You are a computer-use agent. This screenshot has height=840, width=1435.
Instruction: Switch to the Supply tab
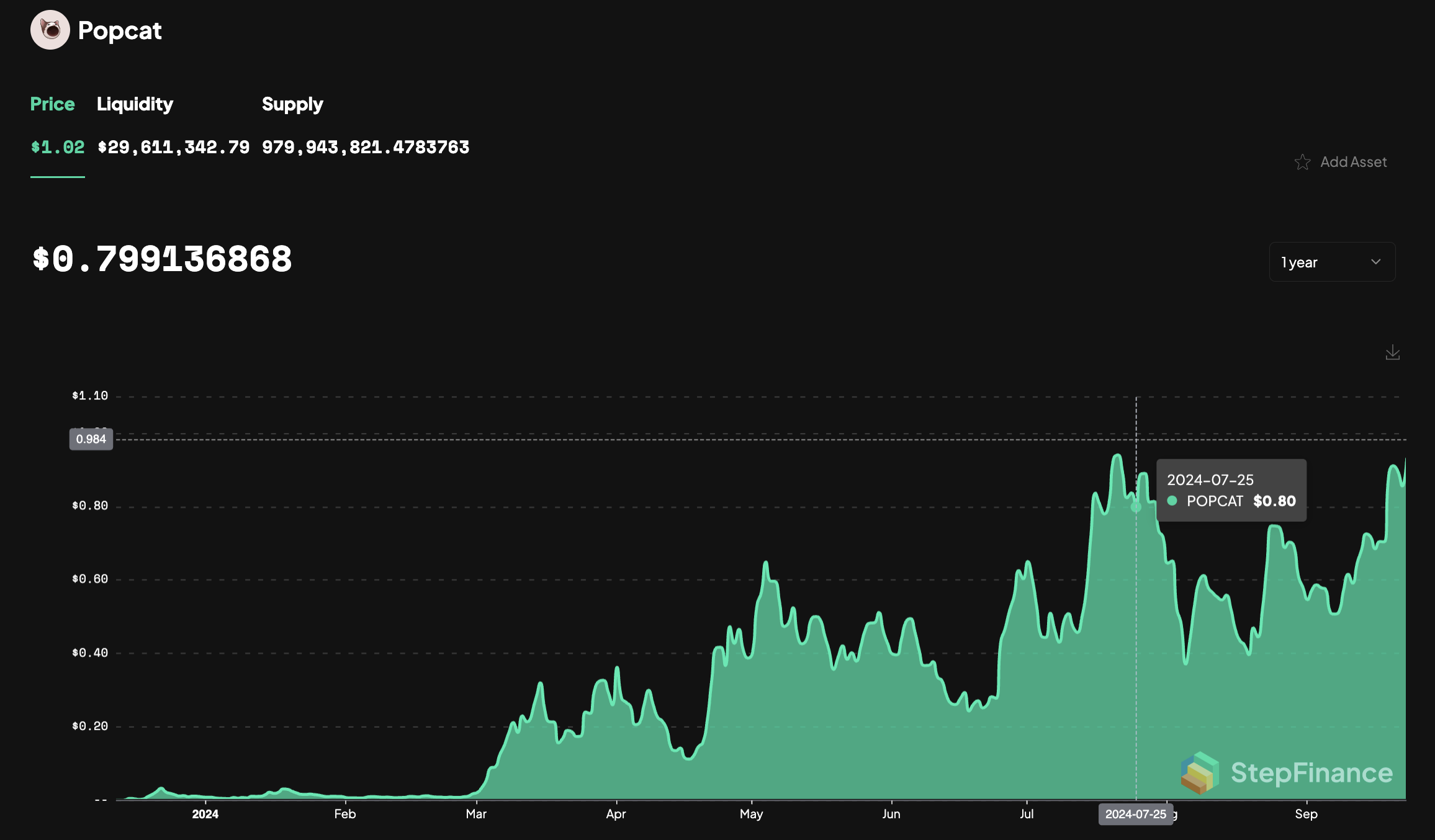point(292,104)
